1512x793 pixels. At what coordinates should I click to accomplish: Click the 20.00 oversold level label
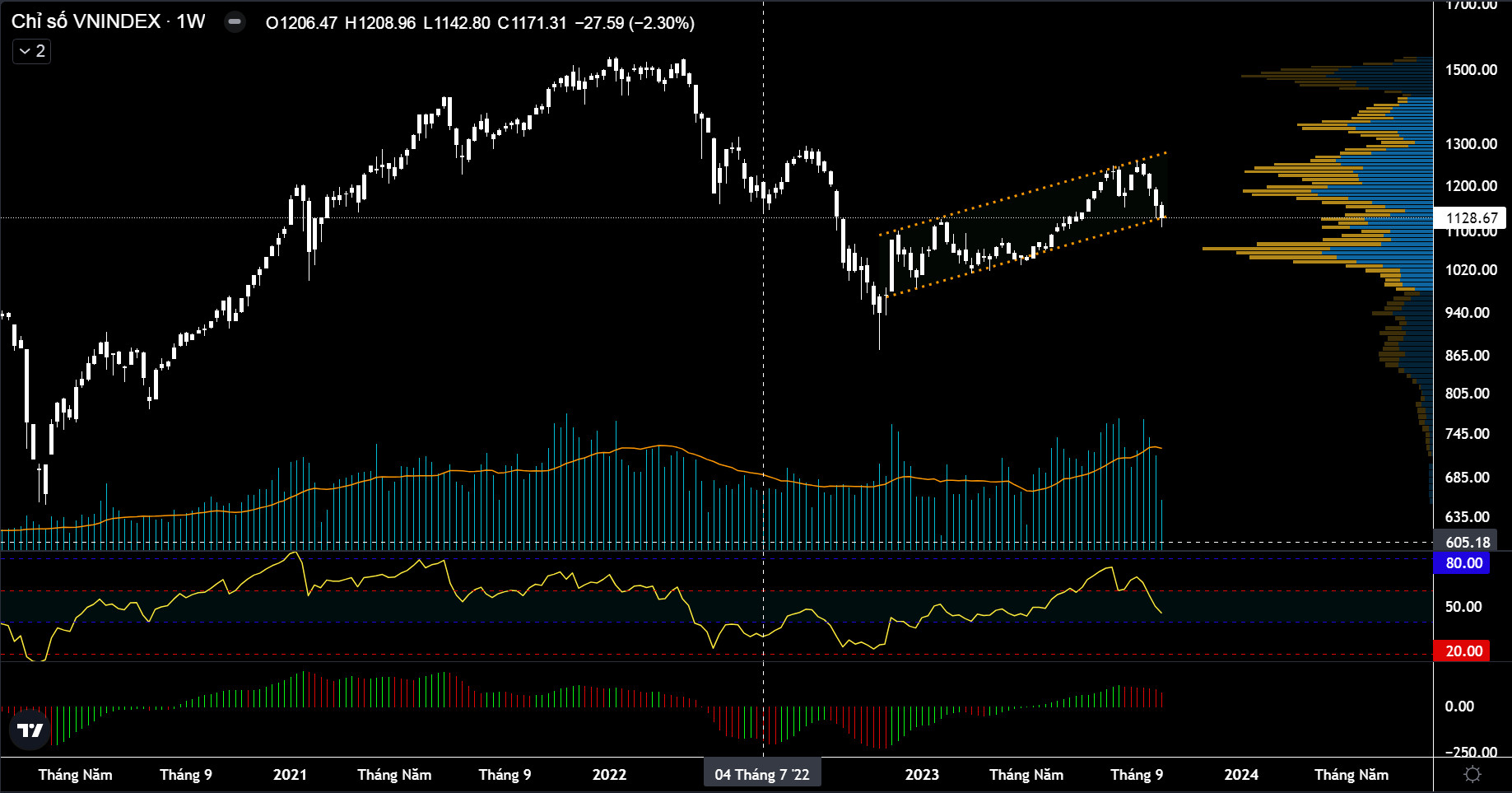tap(1463, 651)
